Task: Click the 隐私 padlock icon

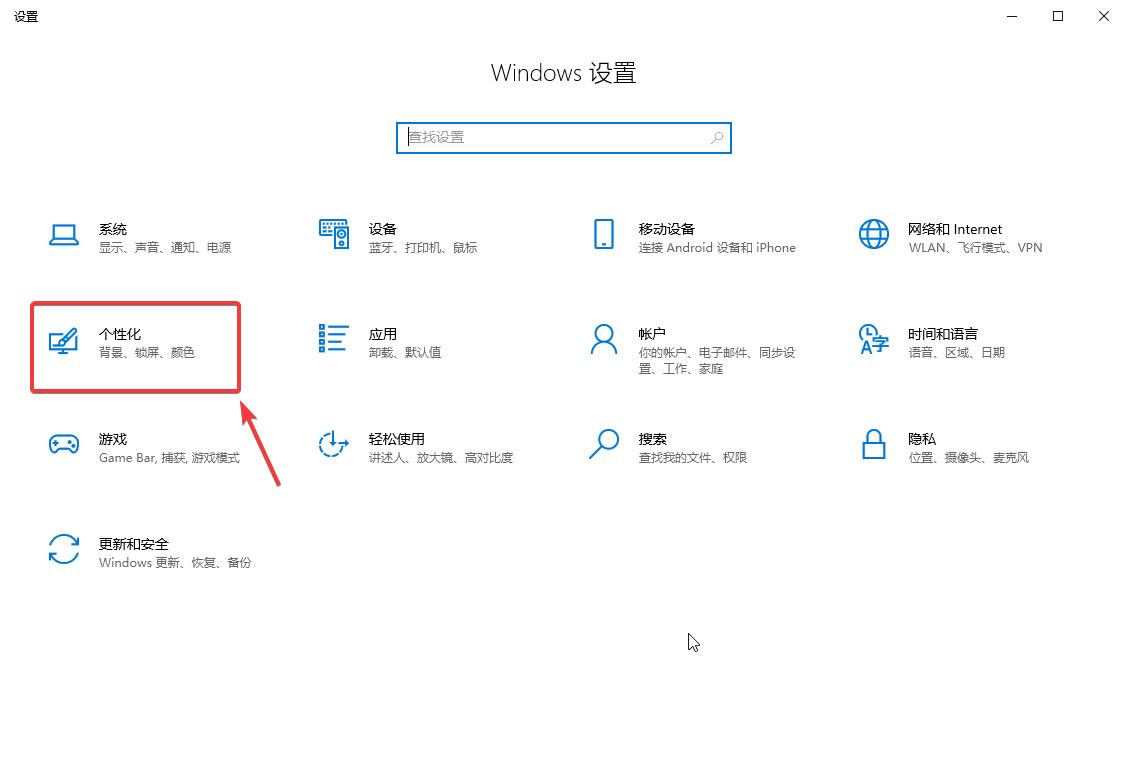Action: coord(874,444)
